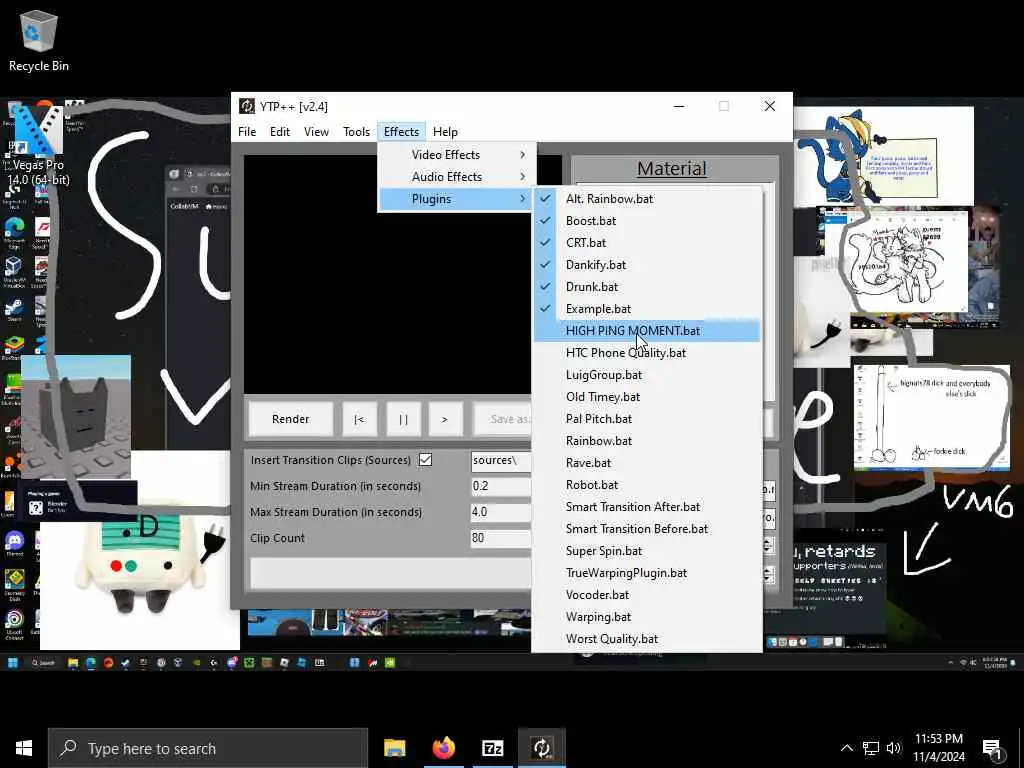The width and height of the screenshot is (1024, 768).
Task: Pick the Vocoder.bat plugin
Action: [x=647, y=595]
